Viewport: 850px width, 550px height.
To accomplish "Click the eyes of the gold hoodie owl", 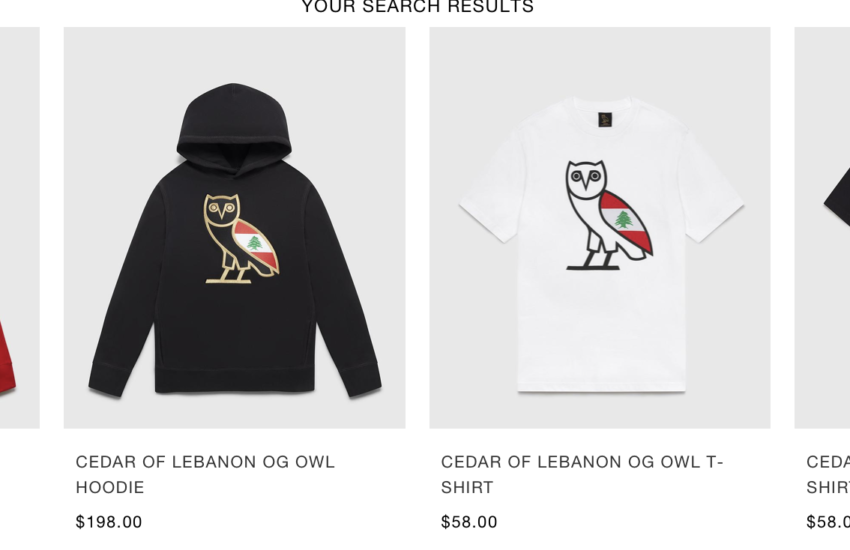I will (x=222, y=208).
